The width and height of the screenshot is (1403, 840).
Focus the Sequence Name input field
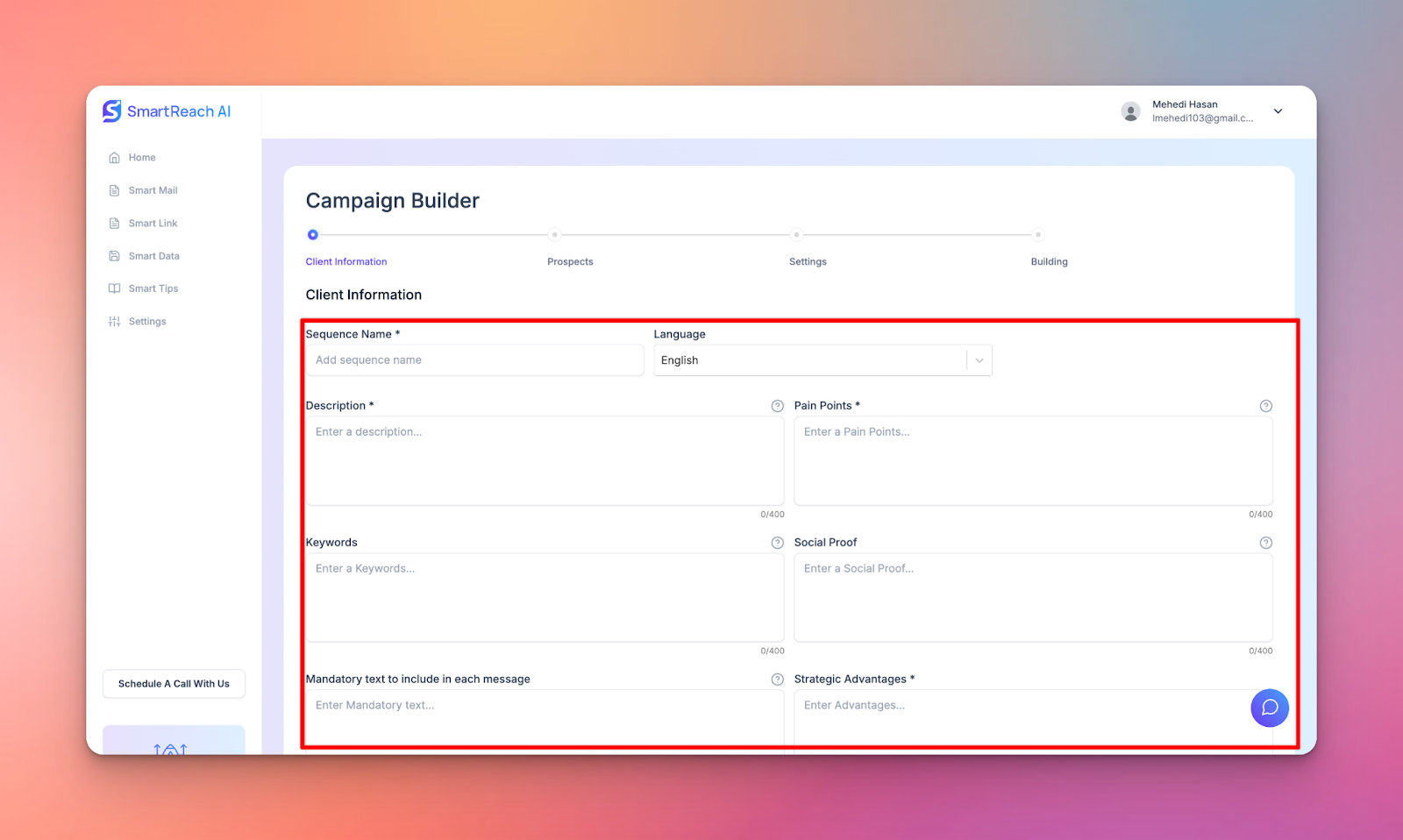474,360
